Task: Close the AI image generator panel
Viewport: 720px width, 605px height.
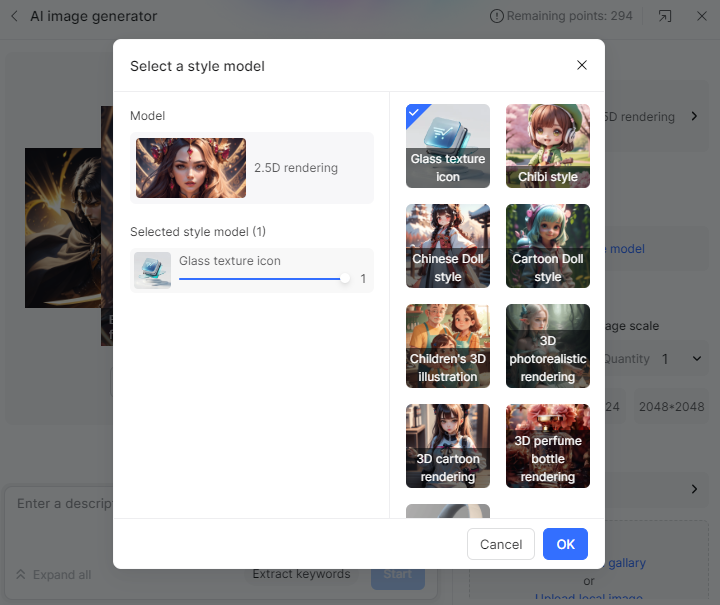Action: click(x=702, y=17)
